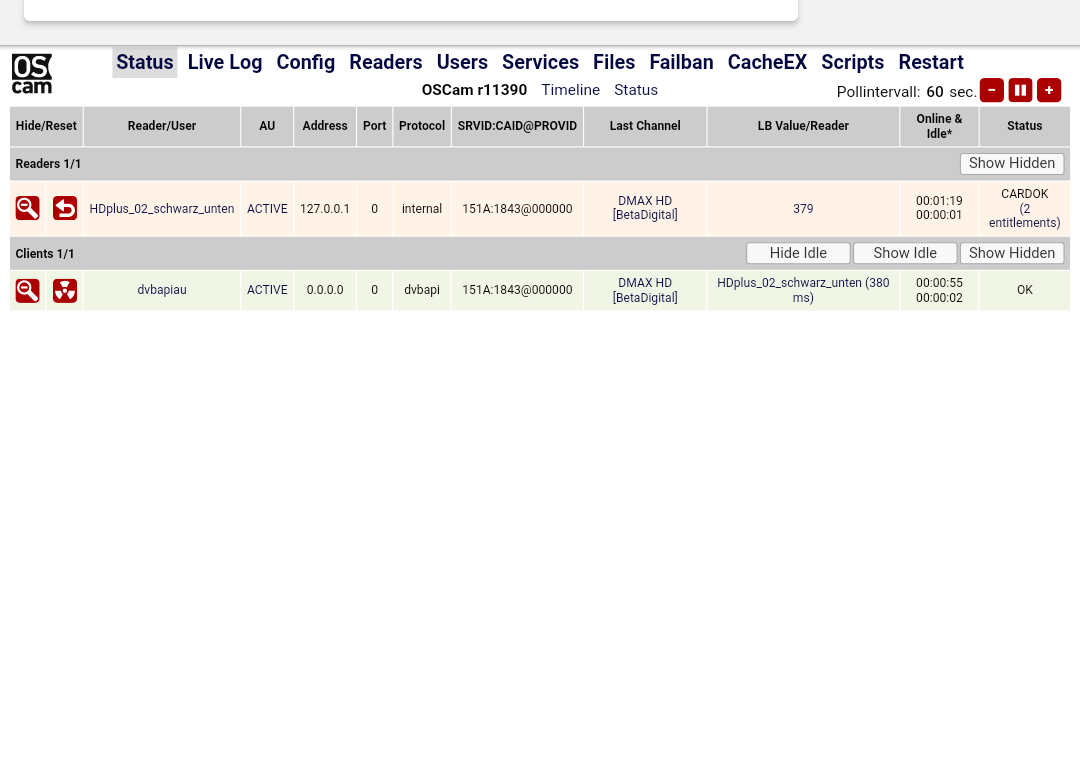Screen dimensions: 1080x770
Task: Decrease the poll interval with minus
Action: coord(991,90)
